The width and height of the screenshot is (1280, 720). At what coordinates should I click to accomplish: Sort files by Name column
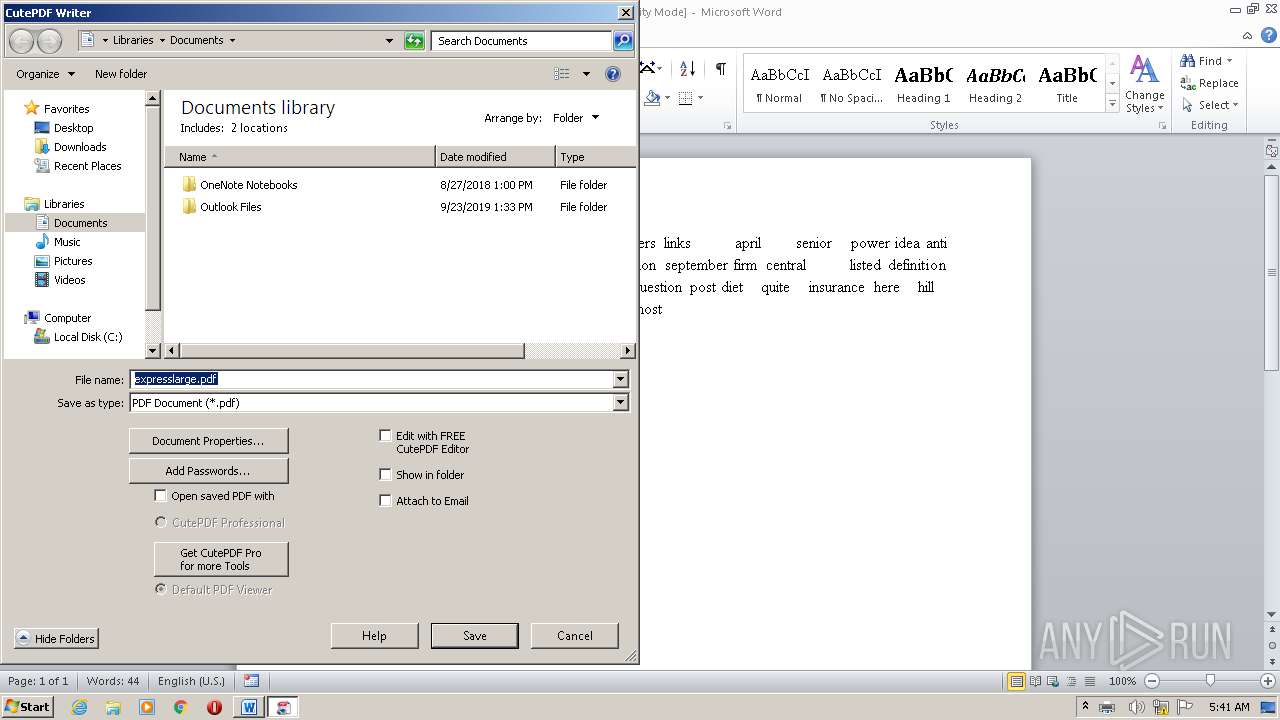300,157
